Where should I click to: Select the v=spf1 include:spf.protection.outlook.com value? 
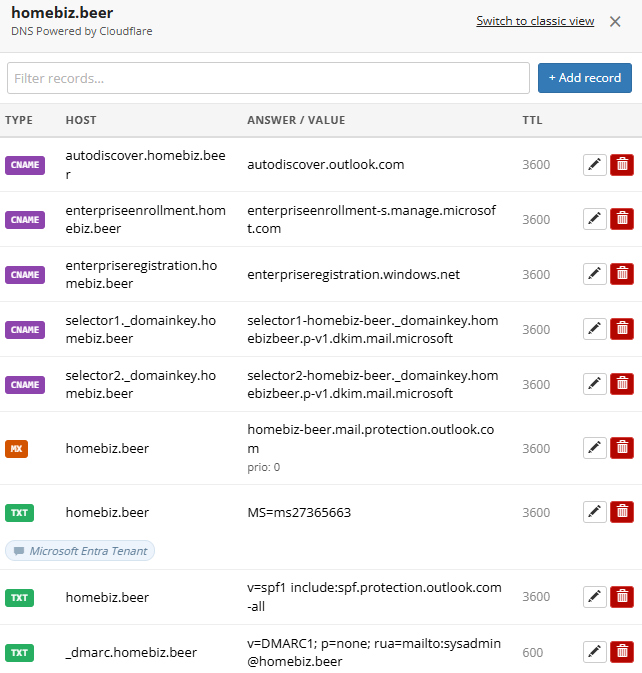pos(374,597)
